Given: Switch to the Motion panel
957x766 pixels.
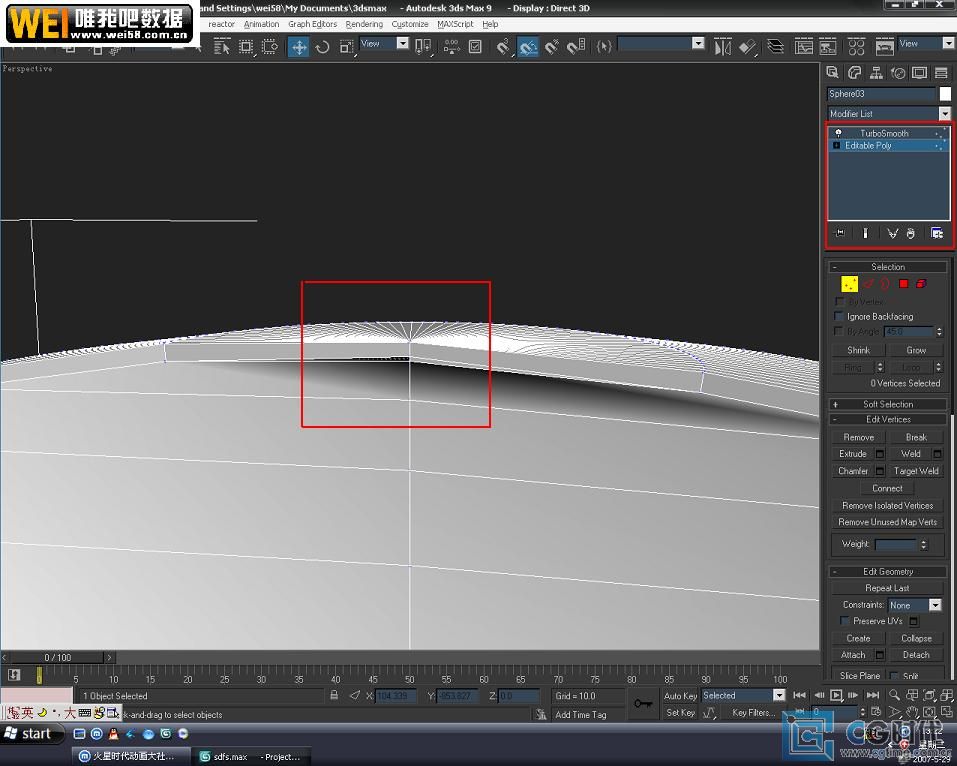Looking at the screenshot, I should pos(898,73).
